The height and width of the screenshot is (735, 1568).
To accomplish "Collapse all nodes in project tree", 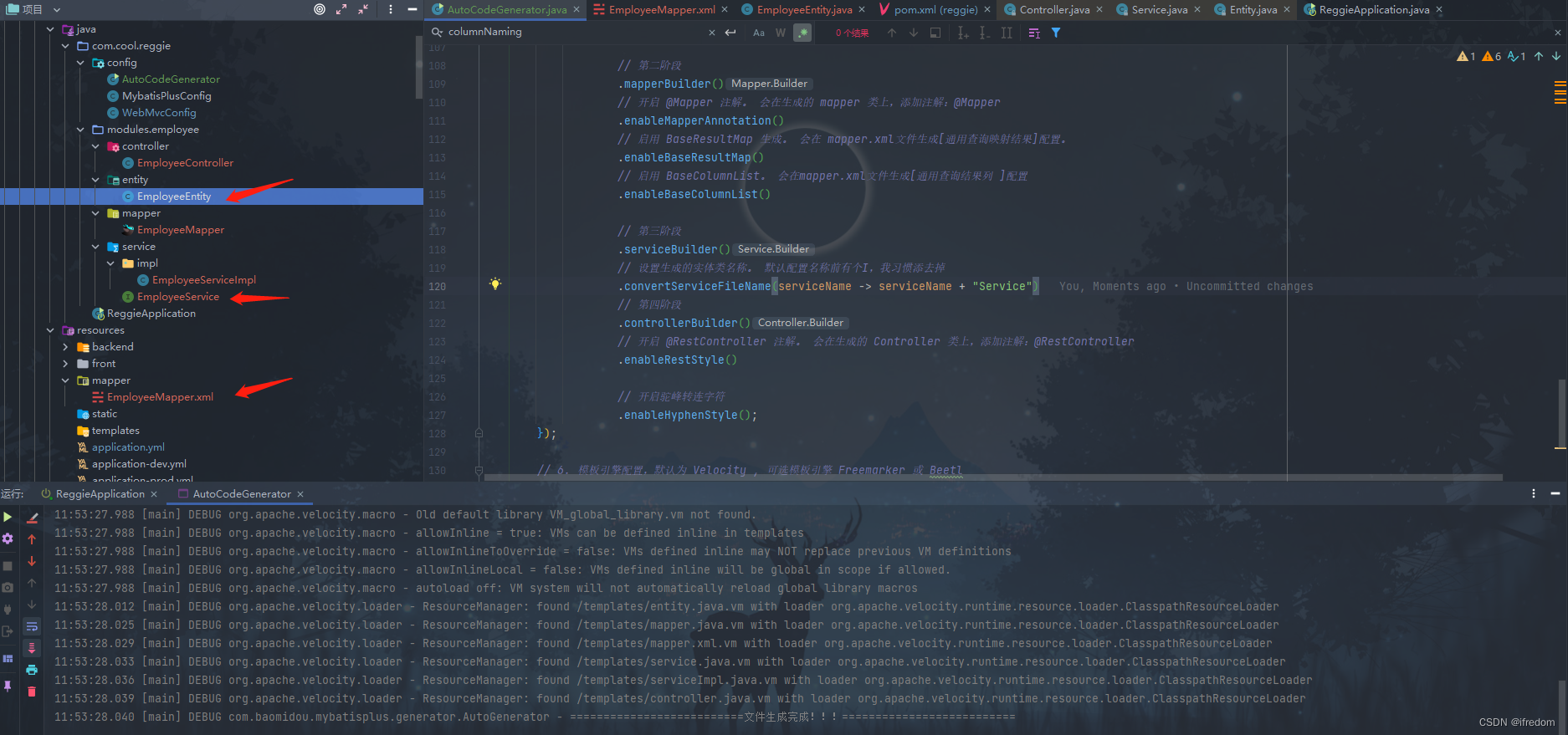I will [363, 9].
